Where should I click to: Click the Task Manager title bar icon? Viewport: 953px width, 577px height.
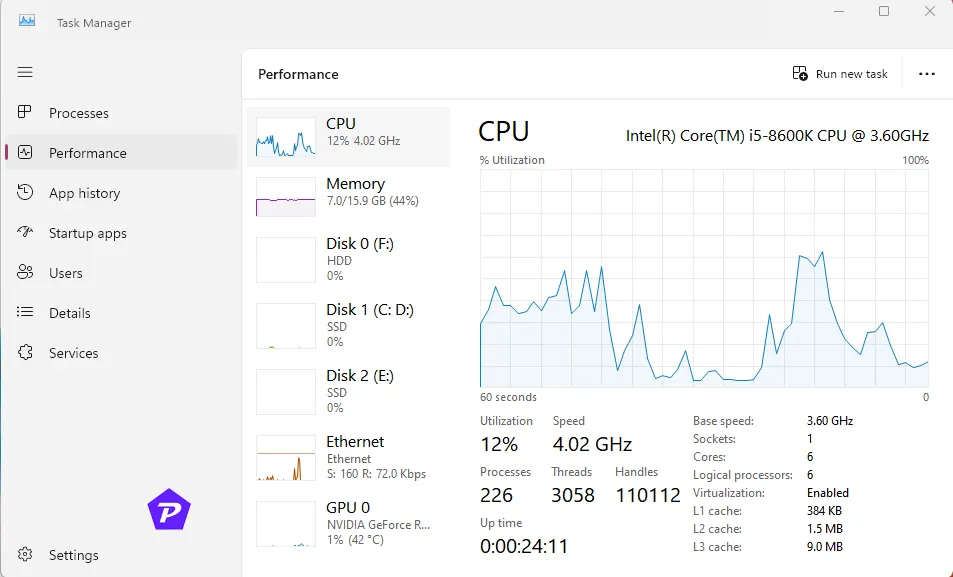[x=27, y=21]
